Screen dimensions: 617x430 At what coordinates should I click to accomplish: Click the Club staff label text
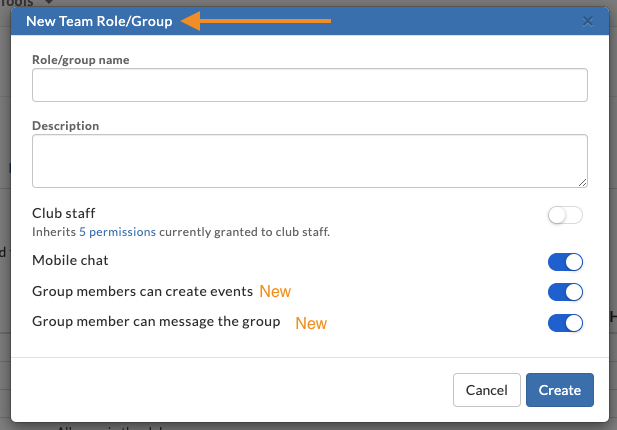coord(64,213)
